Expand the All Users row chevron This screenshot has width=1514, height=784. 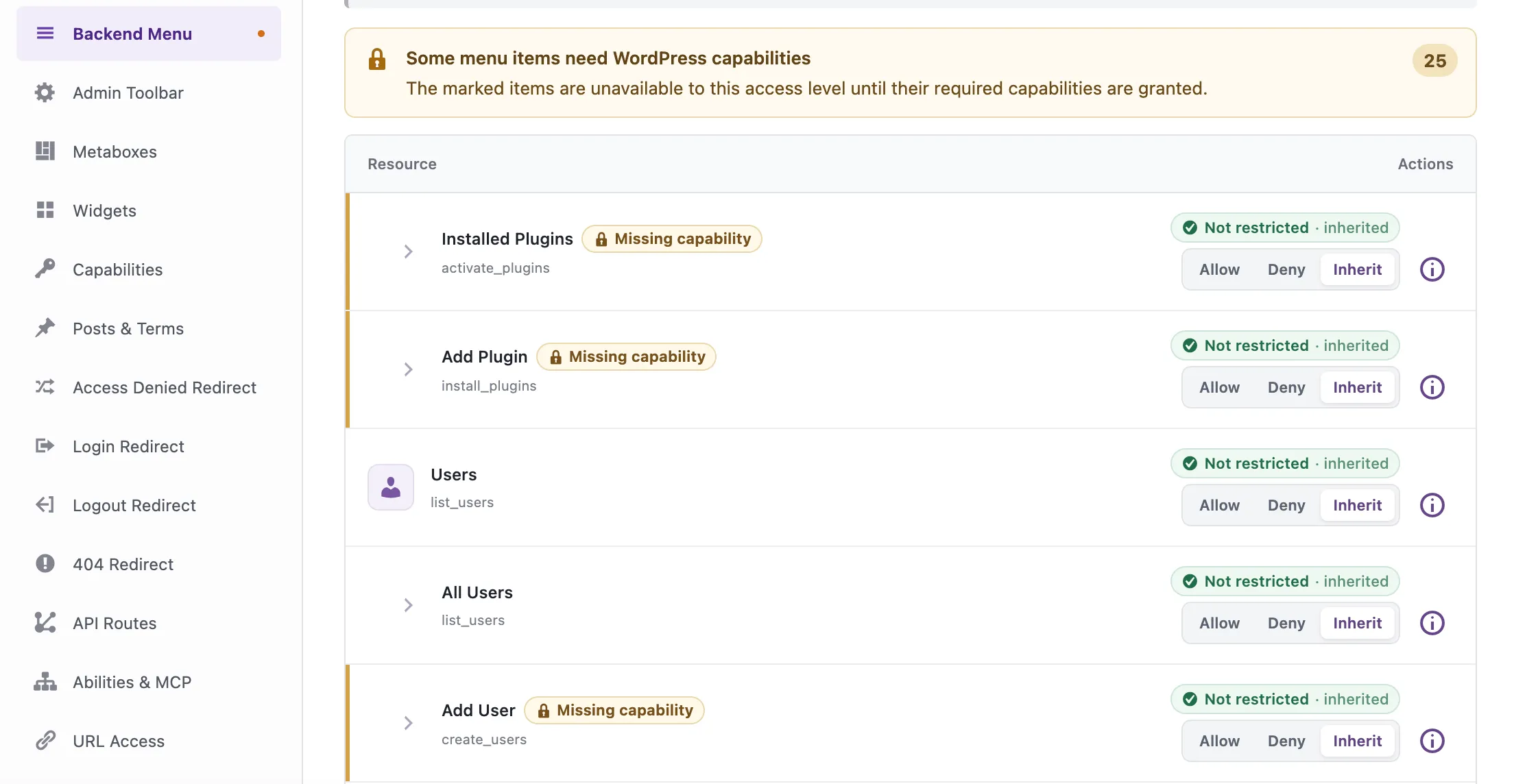(409, 605)
